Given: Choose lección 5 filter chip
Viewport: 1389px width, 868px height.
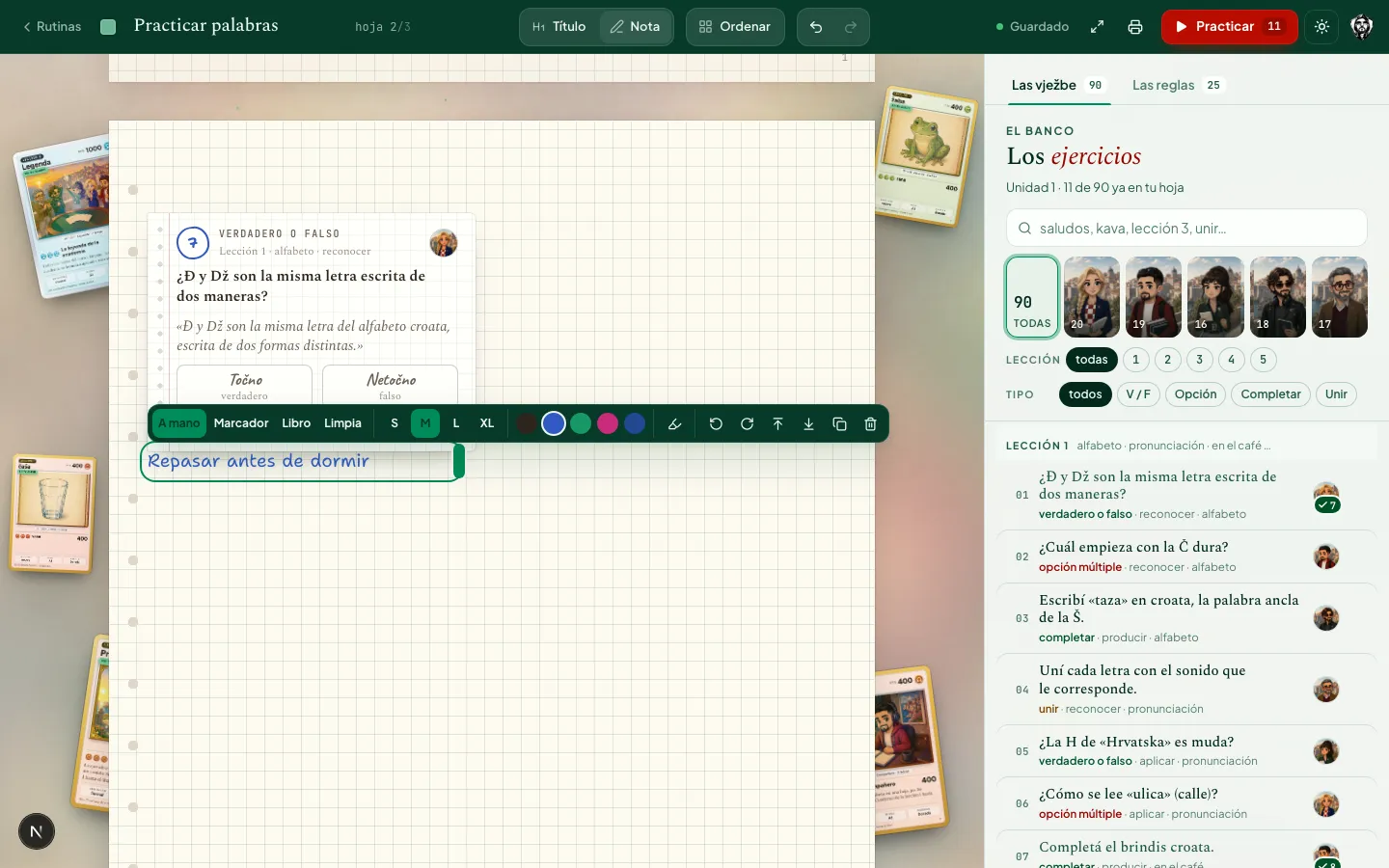Looking at the screenshot, I should click(1264, 360).
